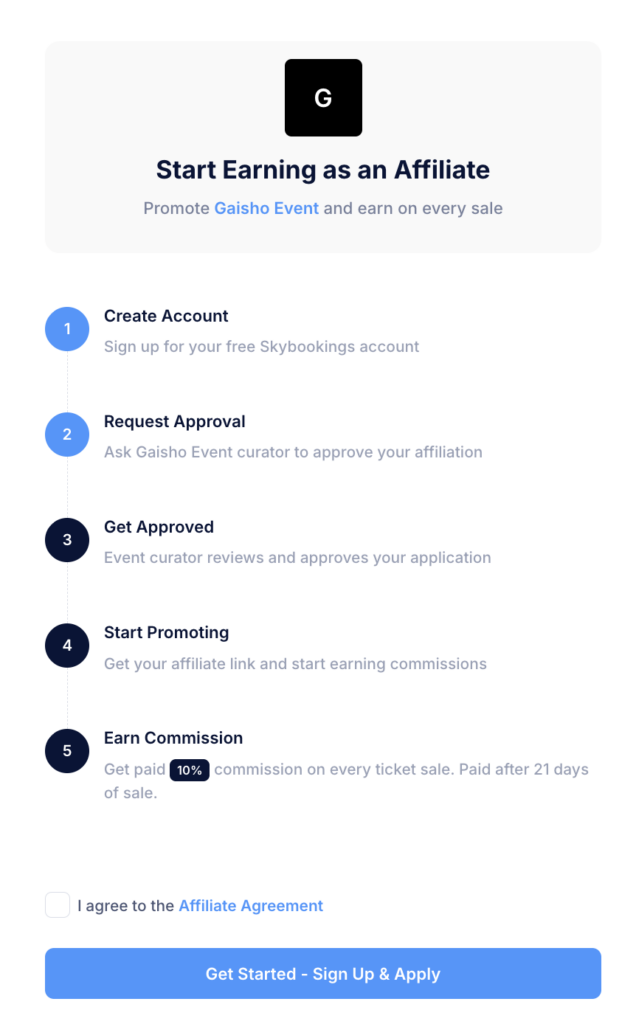Click the step 5 circle icon
The width and height of the screenshot is (636, 1024).
(67, 751)
